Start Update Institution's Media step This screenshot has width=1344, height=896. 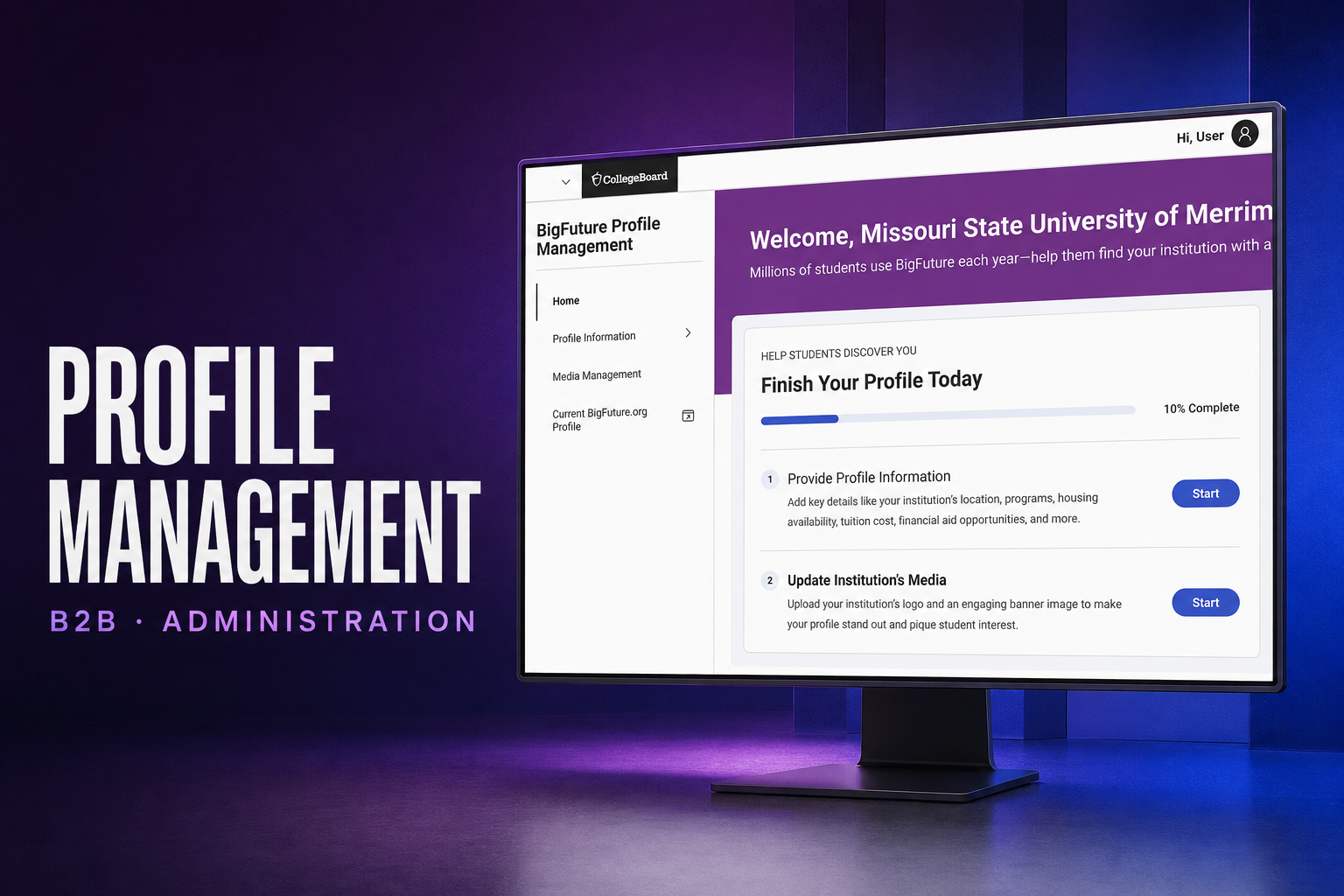click(1205, 603)
